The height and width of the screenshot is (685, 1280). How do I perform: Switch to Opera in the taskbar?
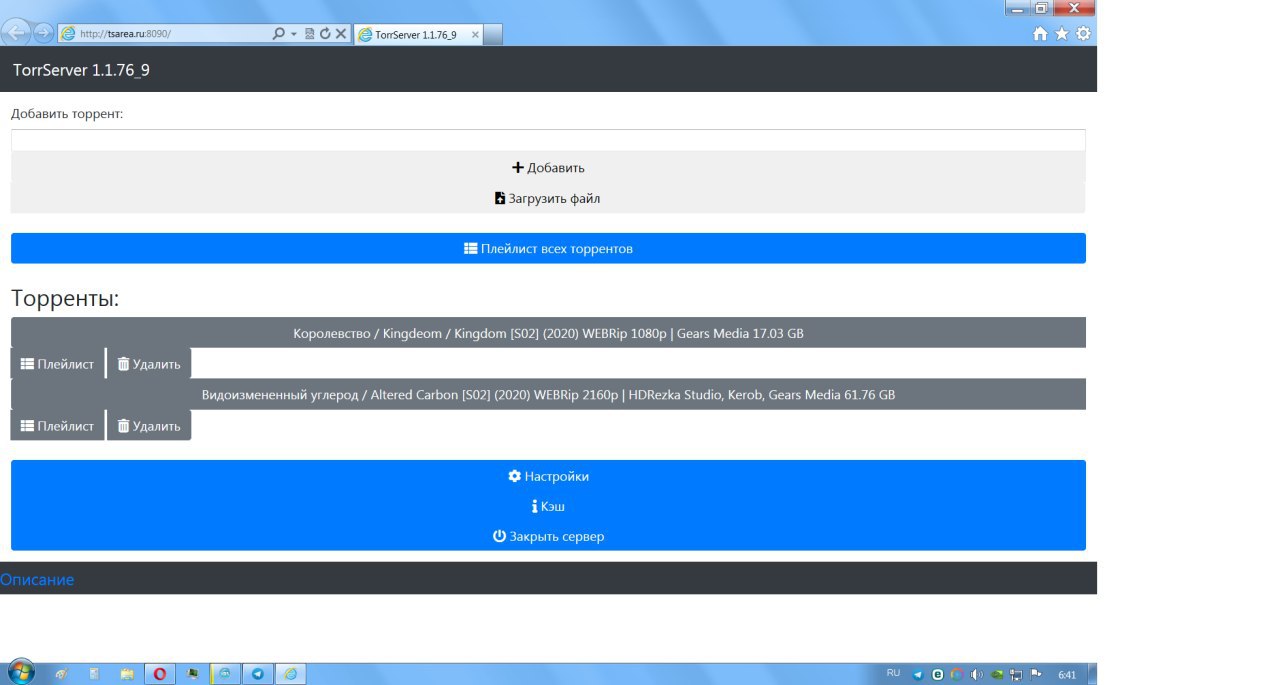click(x=160, y=674)
